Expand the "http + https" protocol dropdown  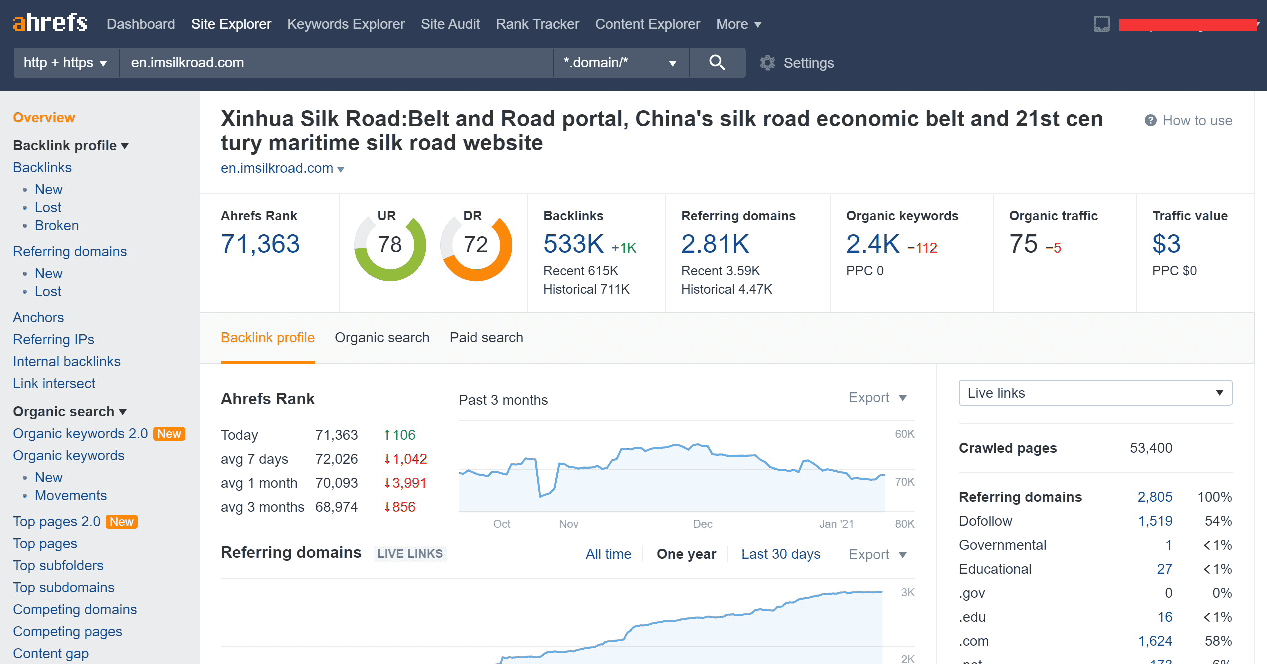pos(64,62)
